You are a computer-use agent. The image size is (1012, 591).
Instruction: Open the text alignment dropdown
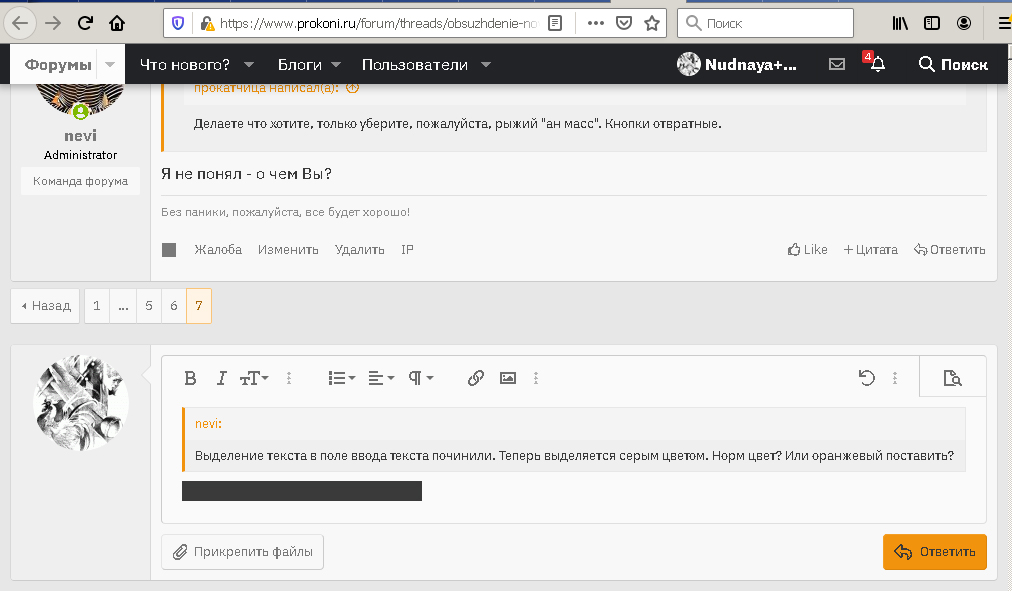point(379,378)
